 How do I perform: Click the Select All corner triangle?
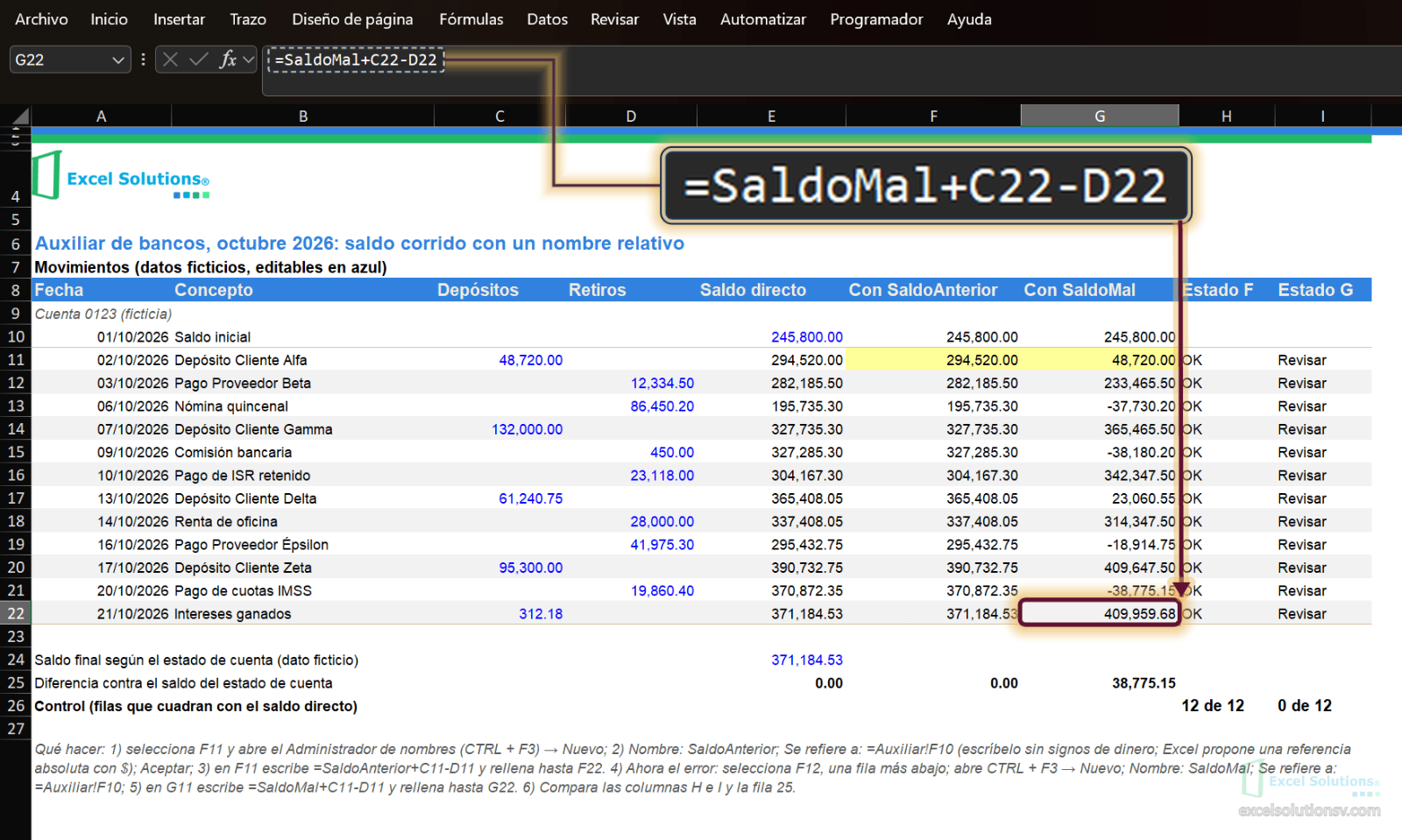pos(20,116)
